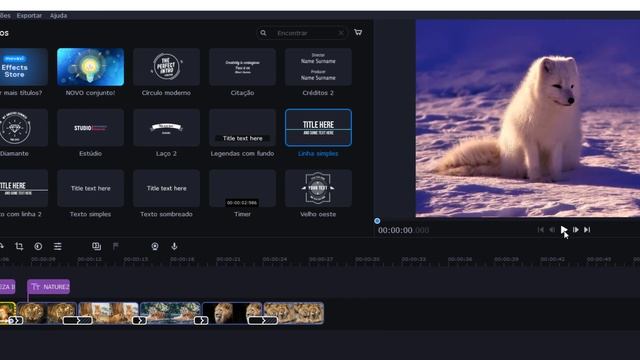Play the preview video
The width and height of the screenshot is (640, 360).
564,230
